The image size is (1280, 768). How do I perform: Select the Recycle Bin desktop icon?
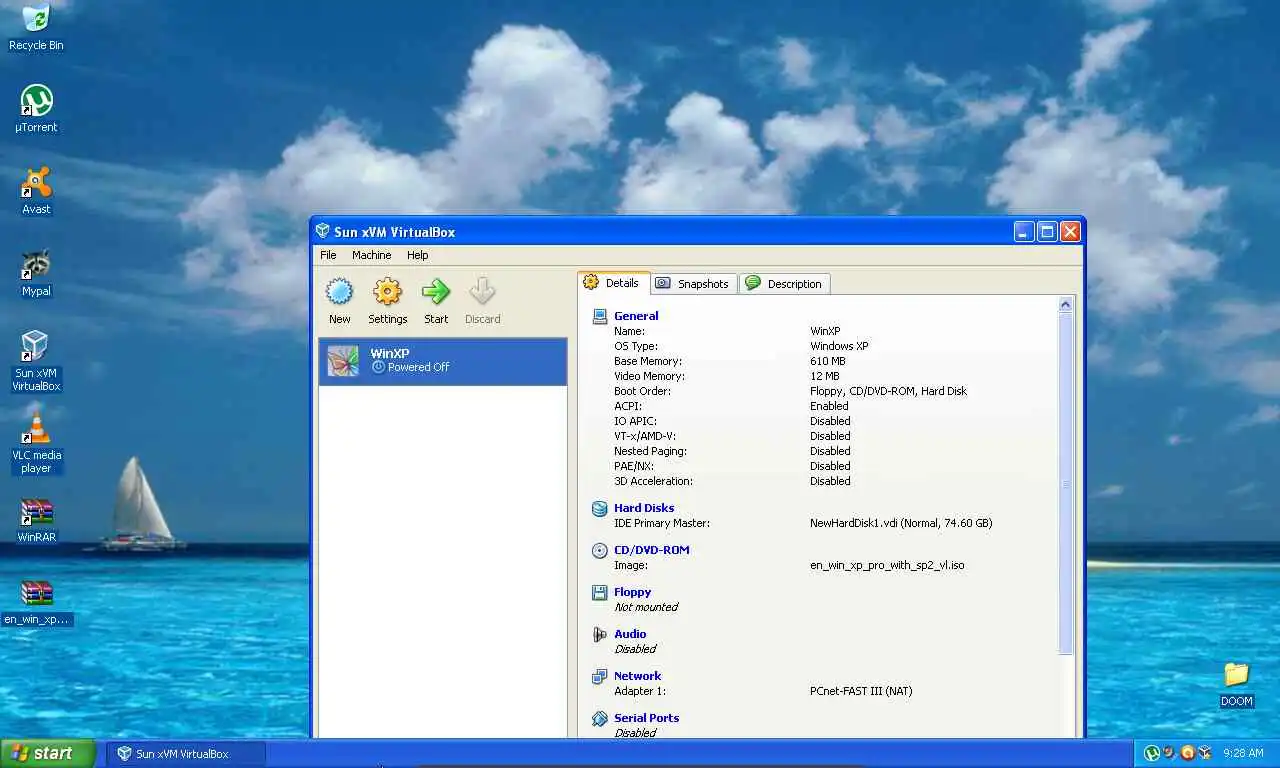click(x=36, y=27)
